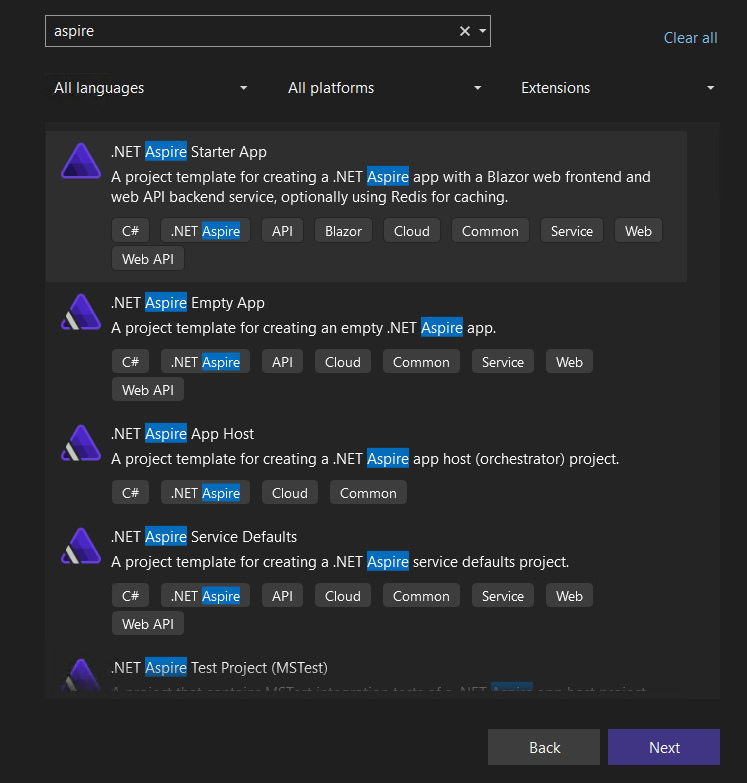Click the Back button
747x783 pixels.
point(544,747)
